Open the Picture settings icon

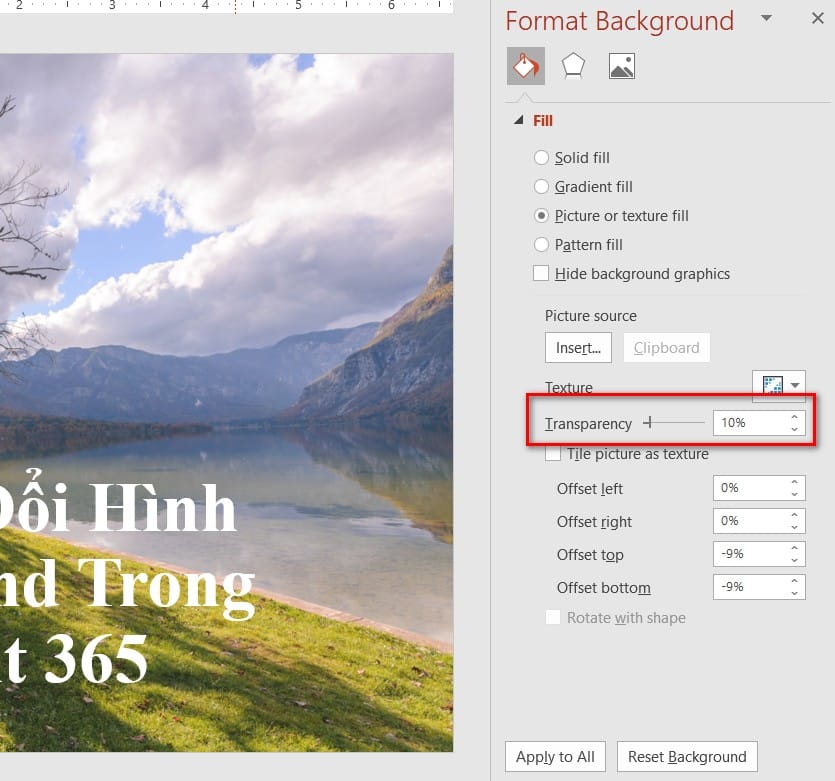click(x=620, y=64)
